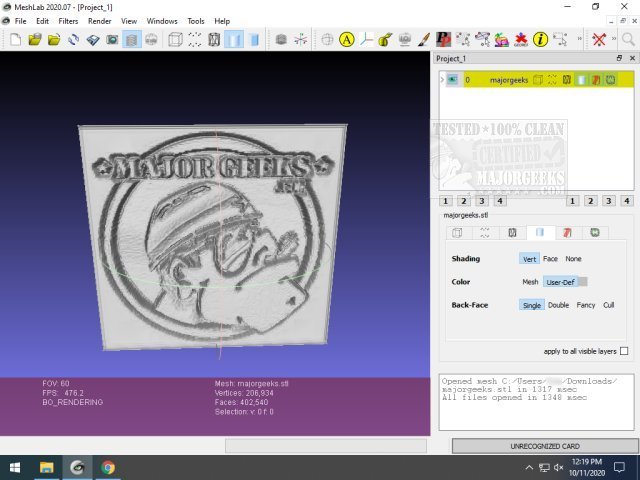Click the green apple align tool

[385, 40]
